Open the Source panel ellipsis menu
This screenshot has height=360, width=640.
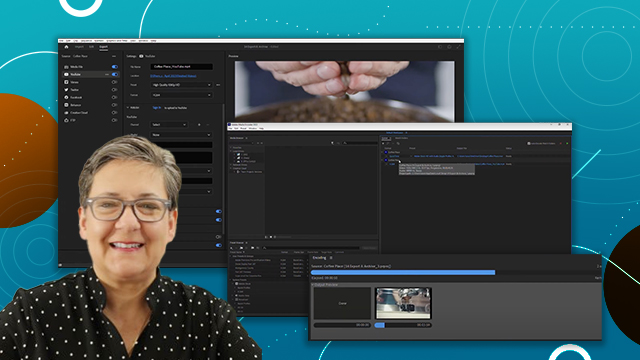pos(114,56)
